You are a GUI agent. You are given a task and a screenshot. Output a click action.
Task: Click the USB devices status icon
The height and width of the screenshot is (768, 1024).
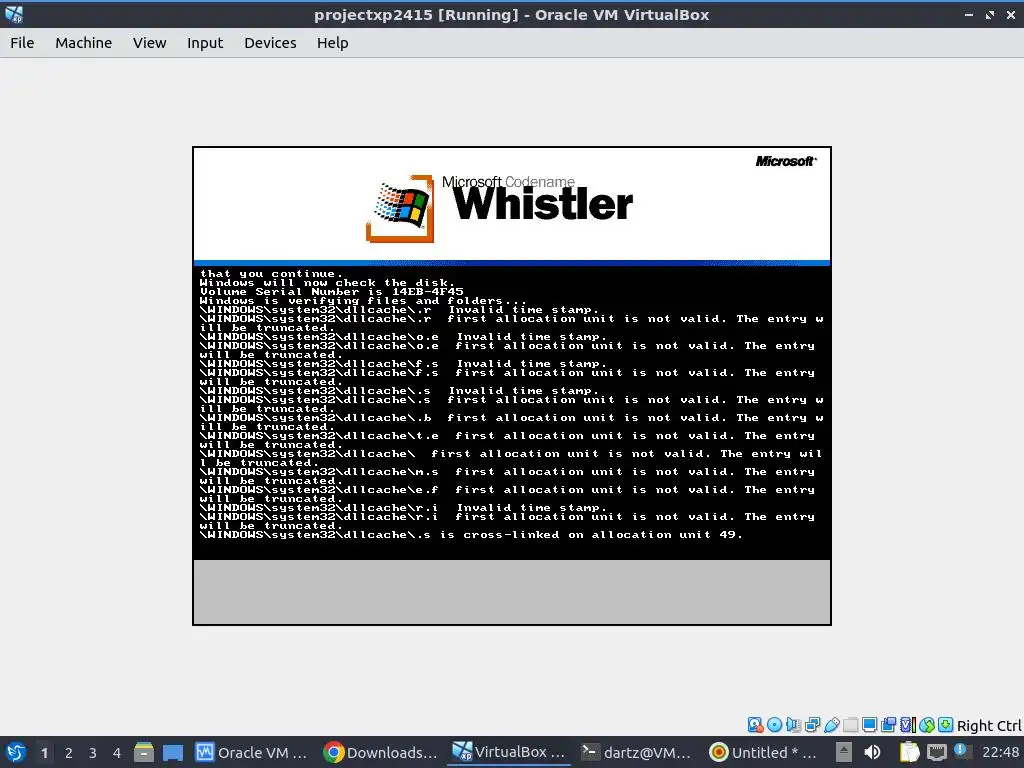click(x=831, y=725)
